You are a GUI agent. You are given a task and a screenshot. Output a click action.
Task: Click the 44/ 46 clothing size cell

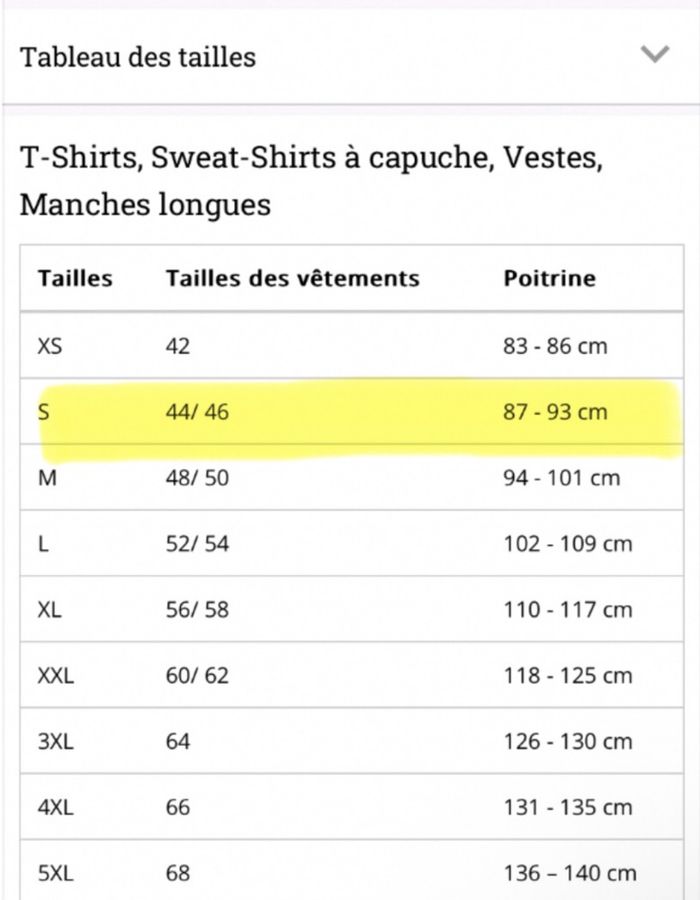point(197,411)
